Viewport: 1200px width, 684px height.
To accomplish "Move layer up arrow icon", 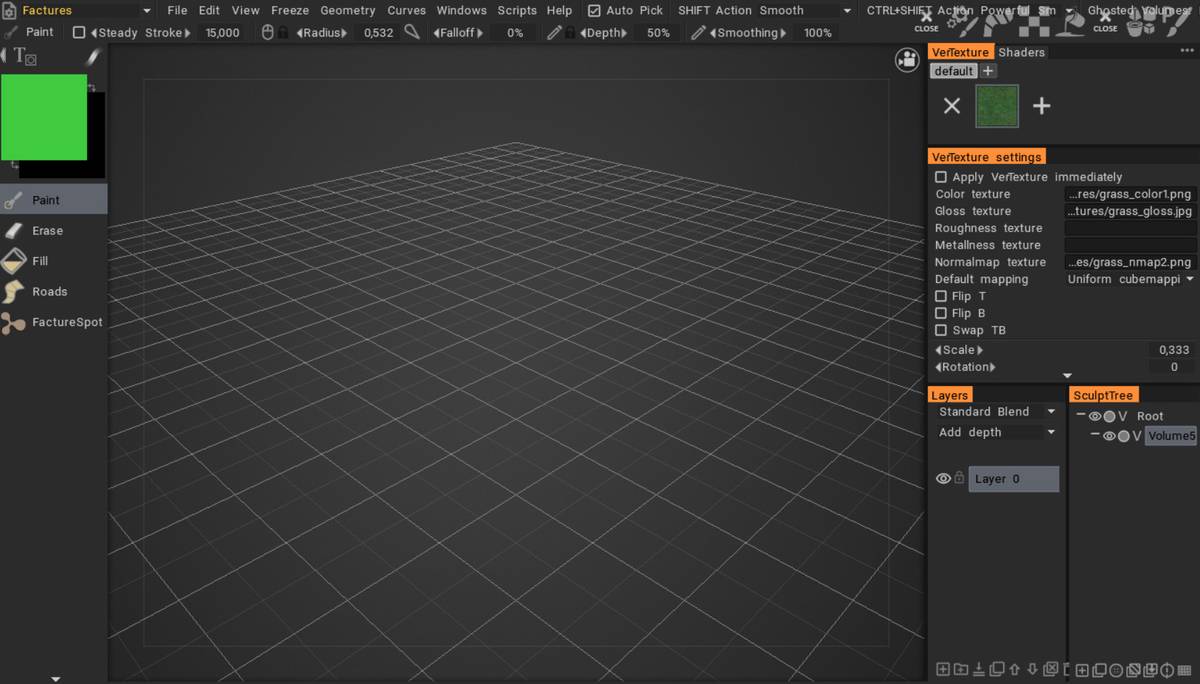I will click(x=1015, y=669).
